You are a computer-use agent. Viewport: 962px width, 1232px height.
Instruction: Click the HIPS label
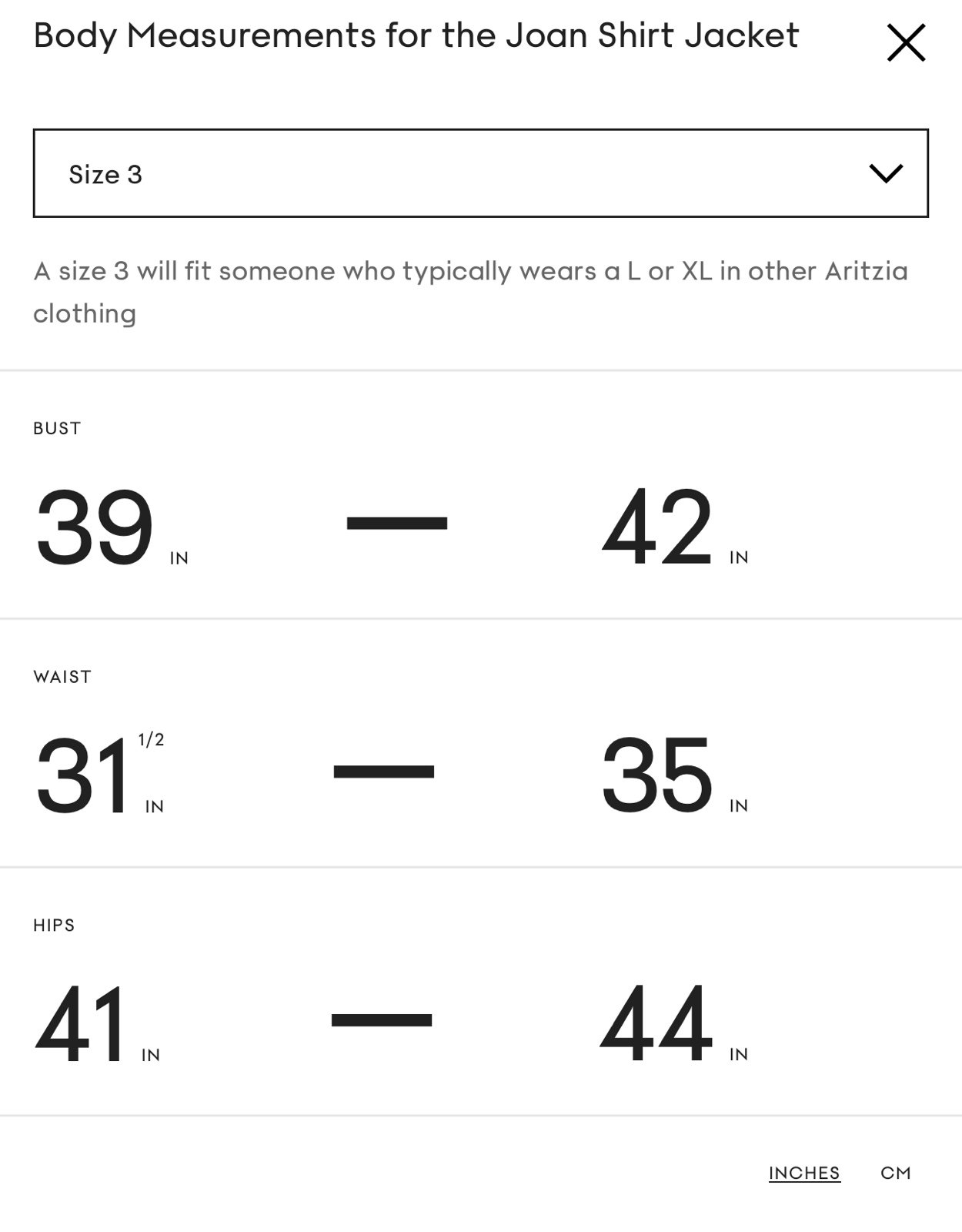(54, 926)
